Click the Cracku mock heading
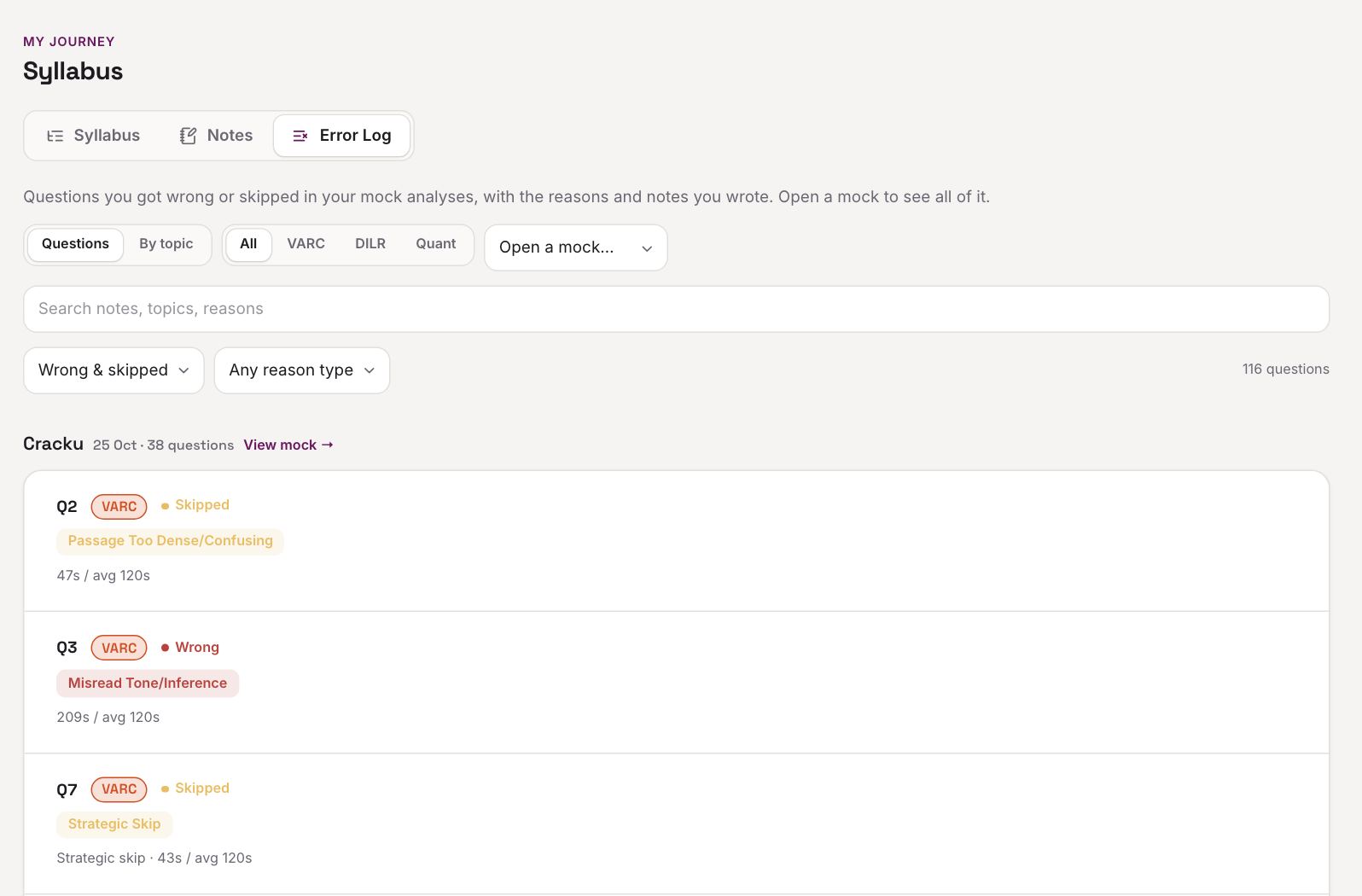Image resolution: width=1362 pixels, height=896 pixels. (x=53, y=444)
